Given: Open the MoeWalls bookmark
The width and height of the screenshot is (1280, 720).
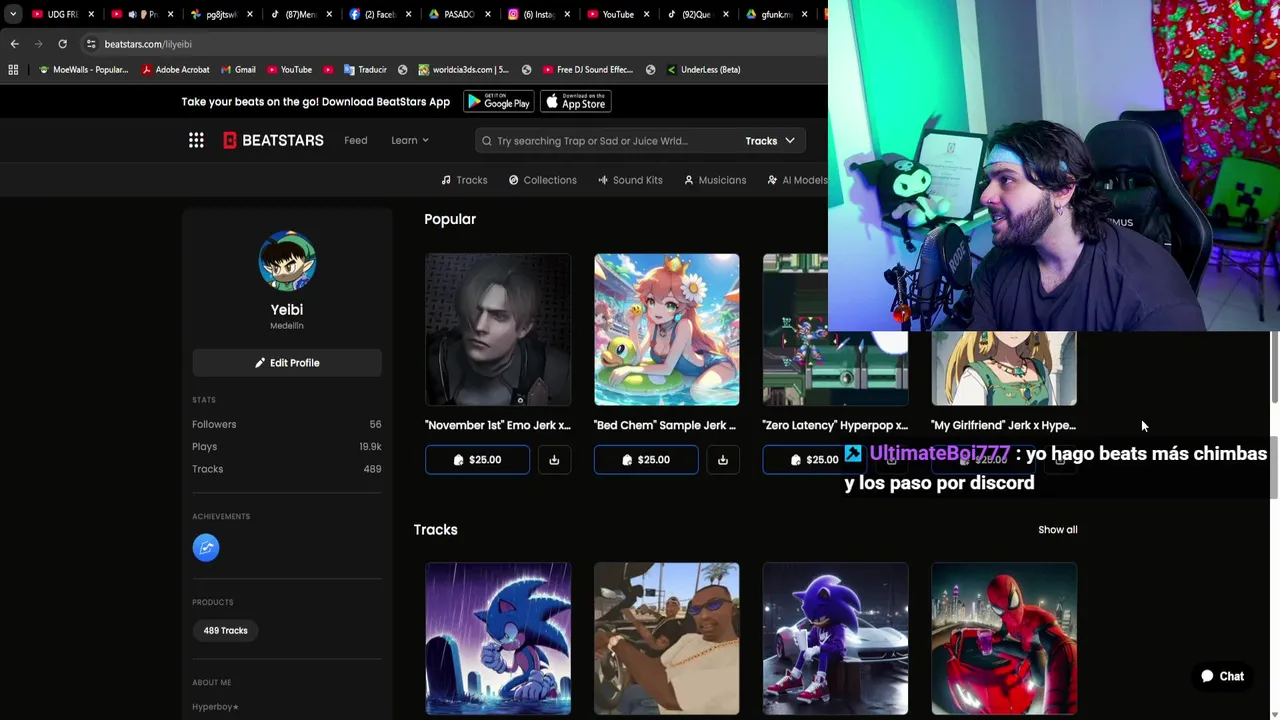Looking at the screenshot, I should pos(83,70).
